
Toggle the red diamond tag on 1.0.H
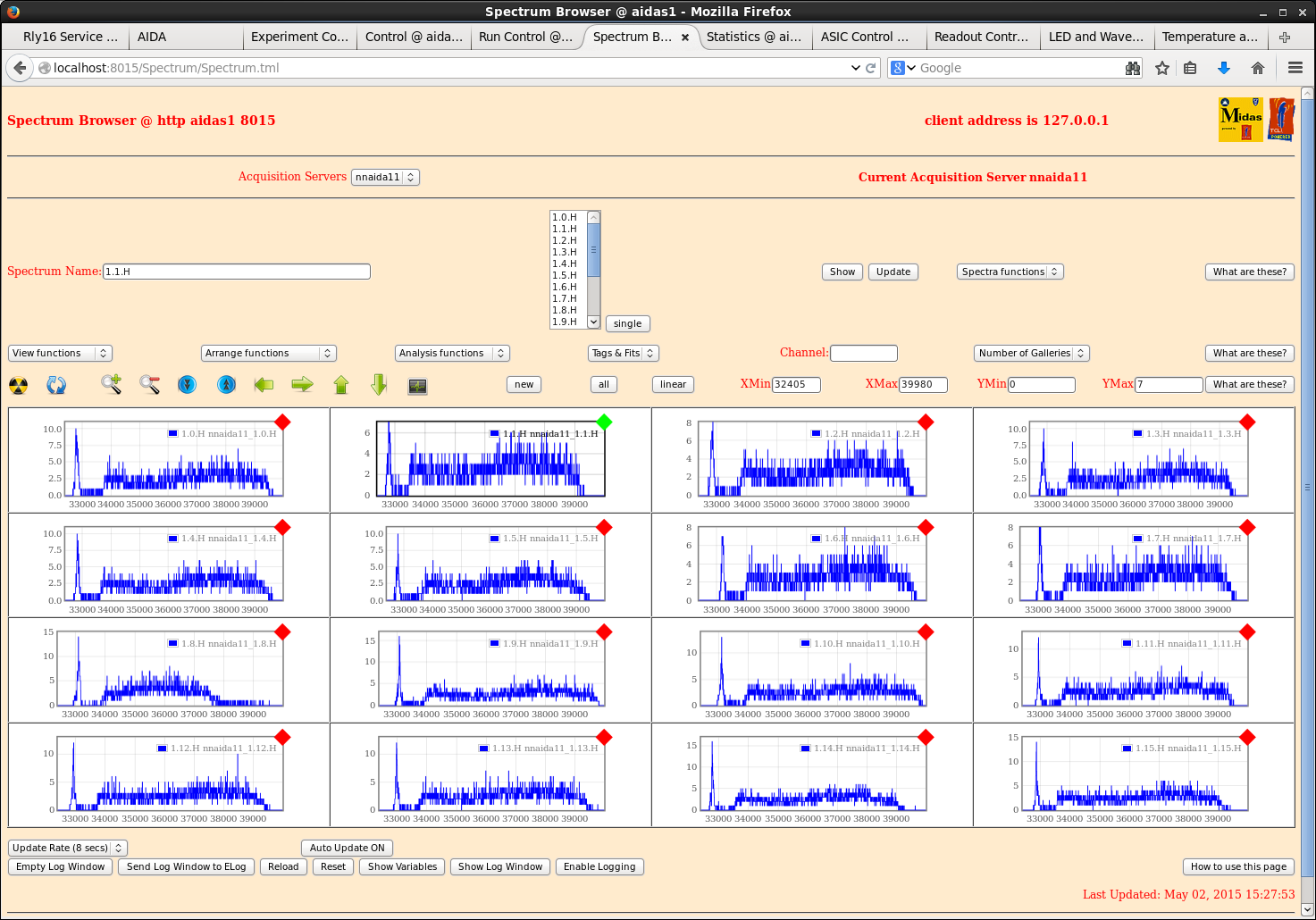(x=282, y=422)
